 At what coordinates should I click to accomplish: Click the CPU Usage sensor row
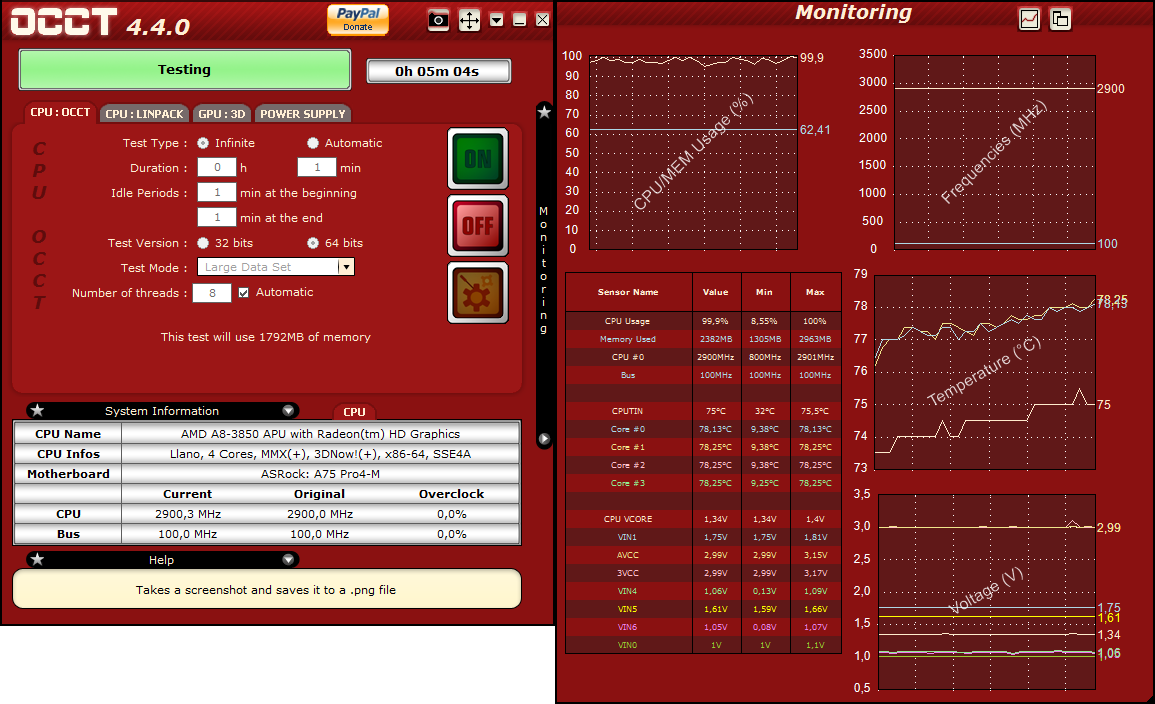click(703, 321)
